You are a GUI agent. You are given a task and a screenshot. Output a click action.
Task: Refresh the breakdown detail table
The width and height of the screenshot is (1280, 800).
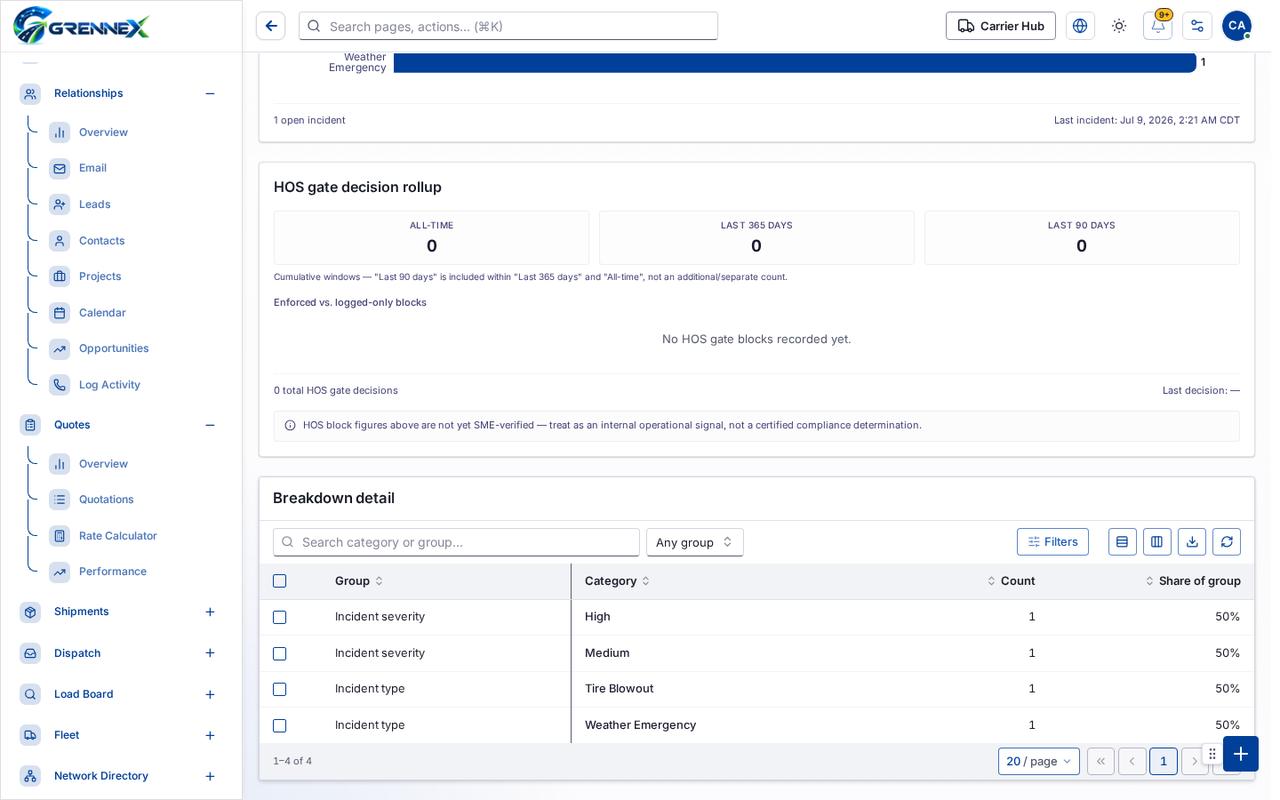click(1227, 542)
